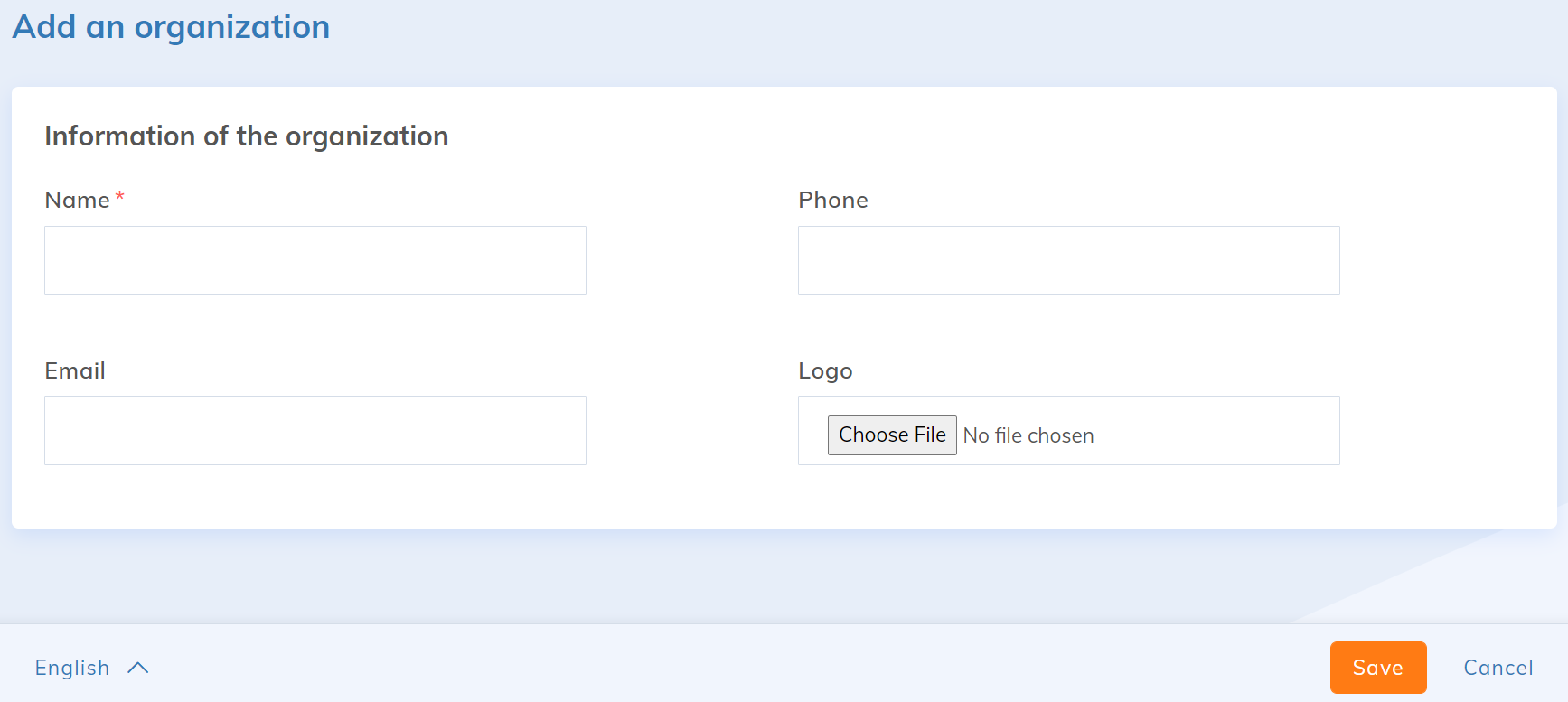Click the Phone field label
The height and width of the screenshot is (702, 1568).
[x=832, y=201]
